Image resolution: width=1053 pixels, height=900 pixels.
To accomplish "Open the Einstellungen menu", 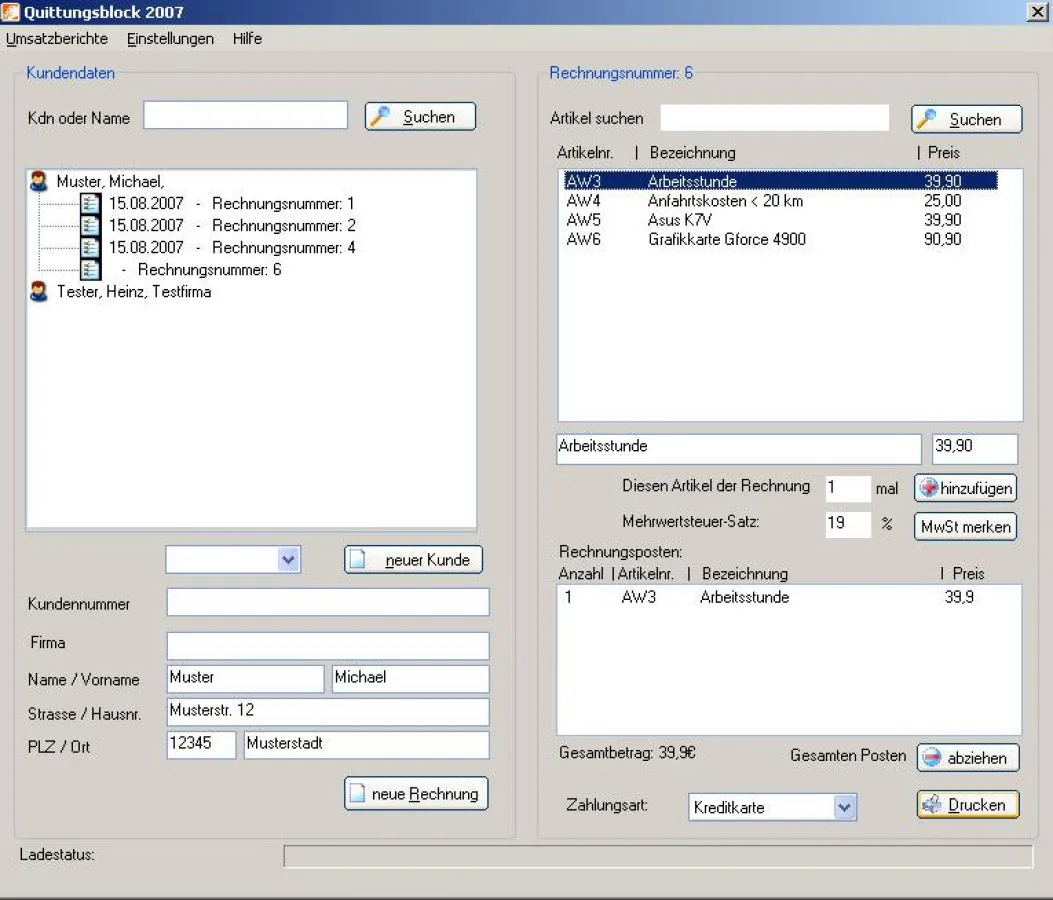I will point(170,39).
